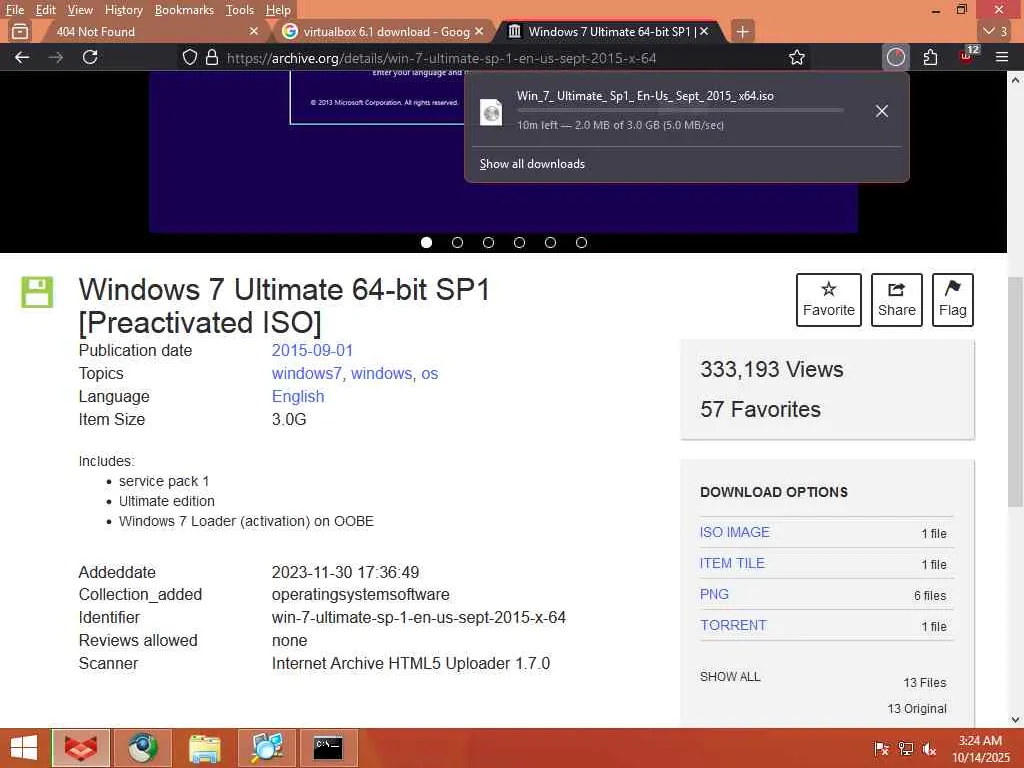Click the green floppy disk software icon

pyautogui.click(x=37, y=292)
